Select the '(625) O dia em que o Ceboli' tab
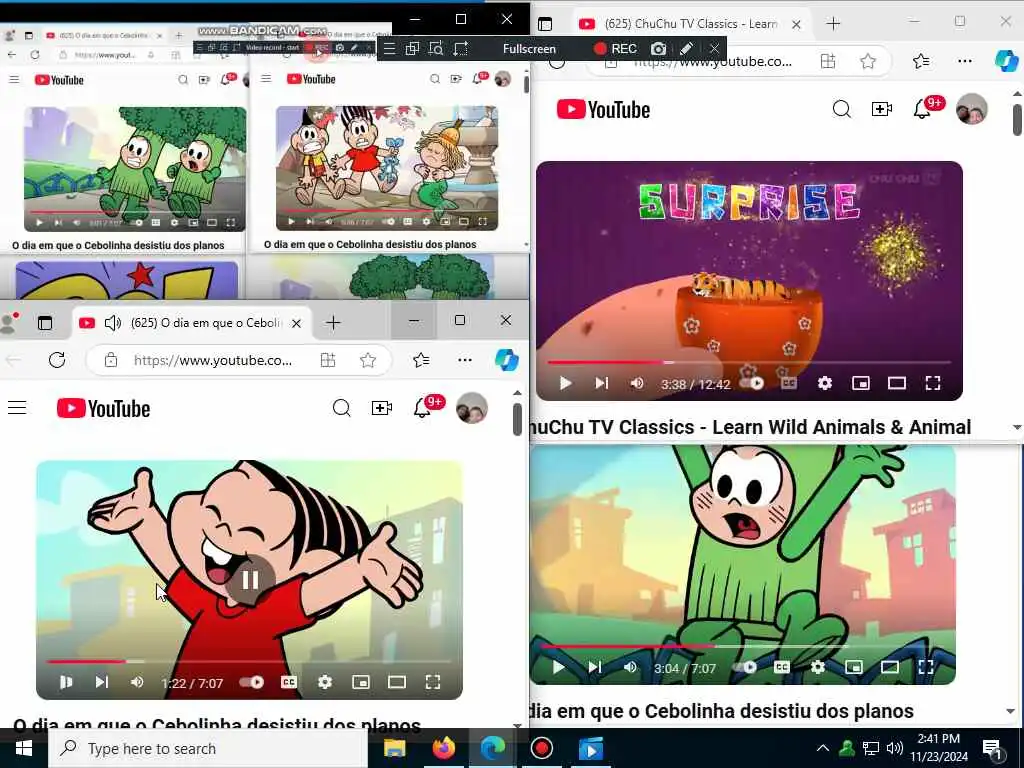1024x768 pixels. (x=191, y=323)
